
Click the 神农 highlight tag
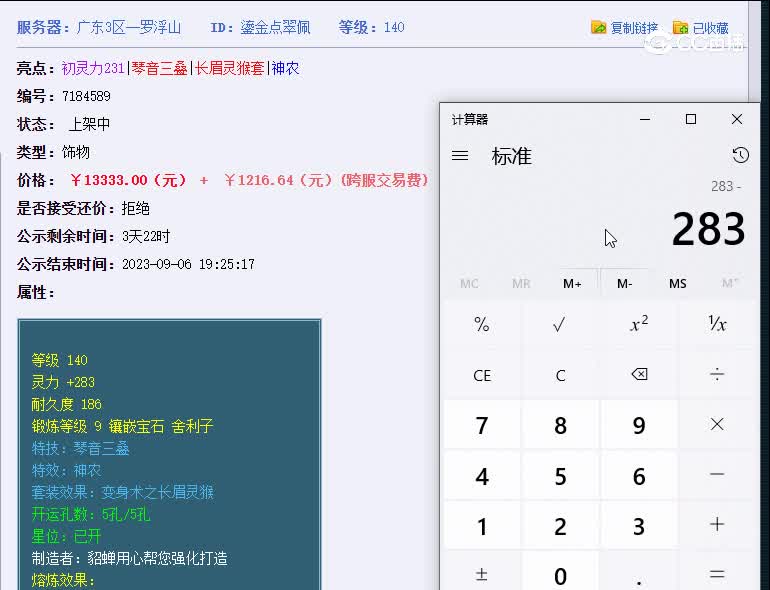pos(285,68)
